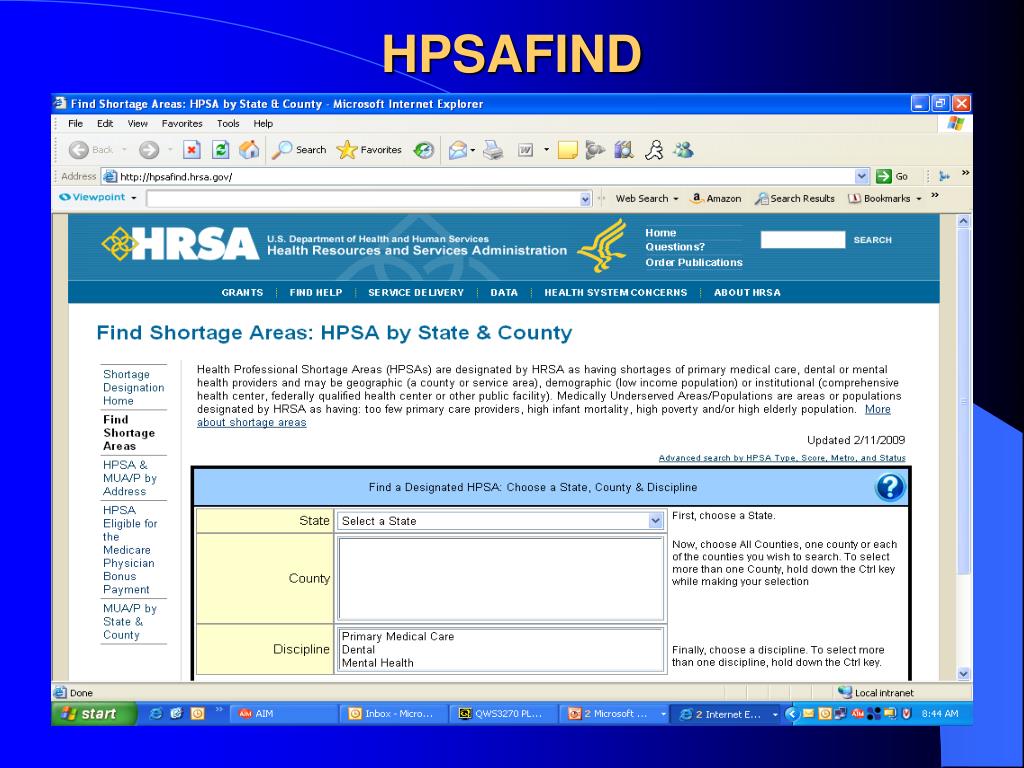Click the SEARCH button in HRSA header
The image size is (1024, 768).
tap(872, 240)
